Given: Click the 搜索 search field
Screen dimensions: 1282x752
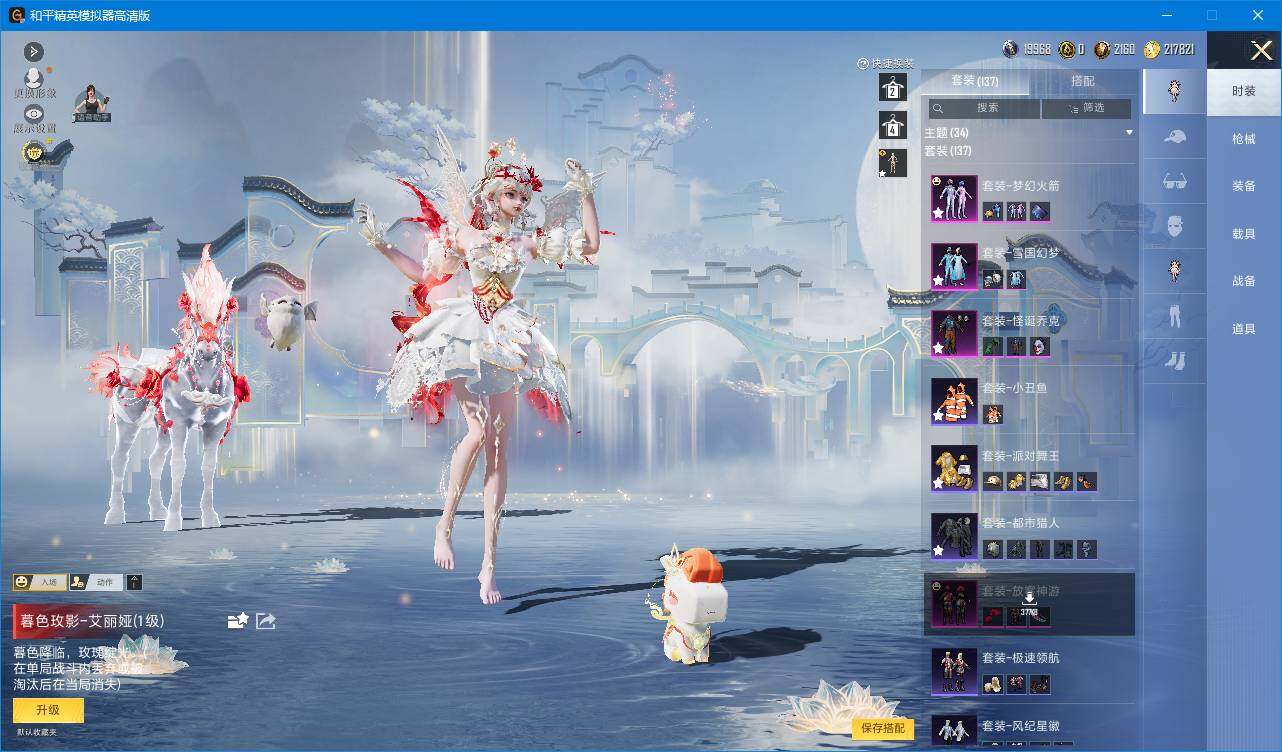Looking at the screenshot, I should (x=984, y=108).
